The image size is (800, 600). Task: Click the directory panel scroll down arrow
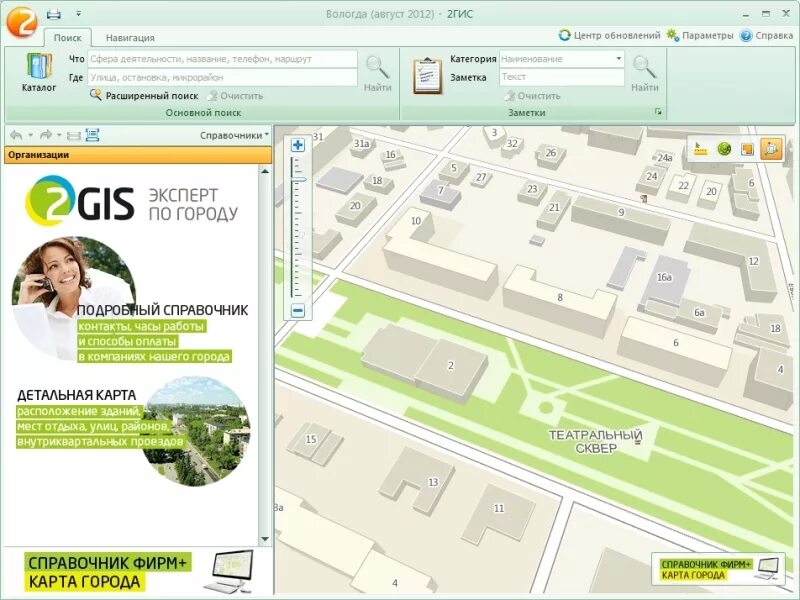[265, 539]
